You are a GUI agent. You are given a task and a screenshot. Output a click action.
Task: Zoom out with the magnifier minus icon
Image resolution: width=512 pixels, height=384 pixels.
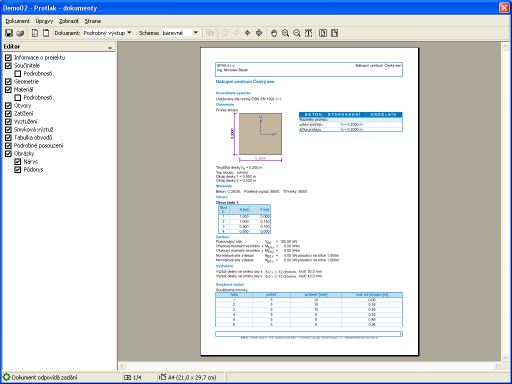297,33
